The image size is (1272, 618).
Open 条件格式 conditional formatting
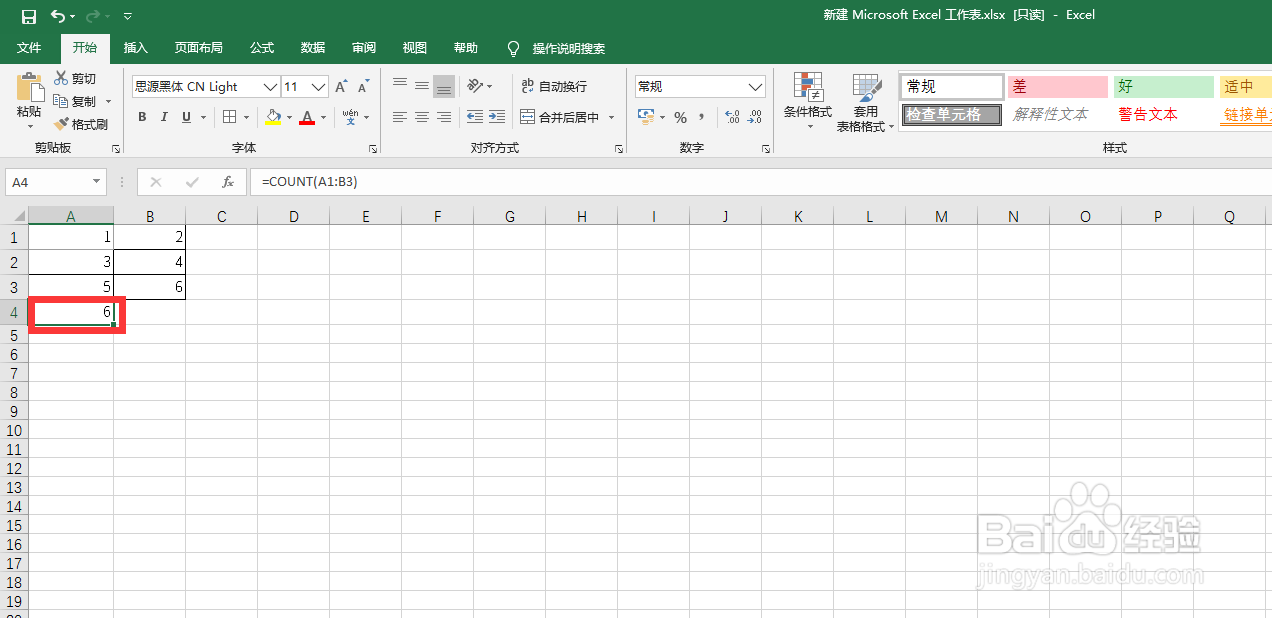click(807, 100)
